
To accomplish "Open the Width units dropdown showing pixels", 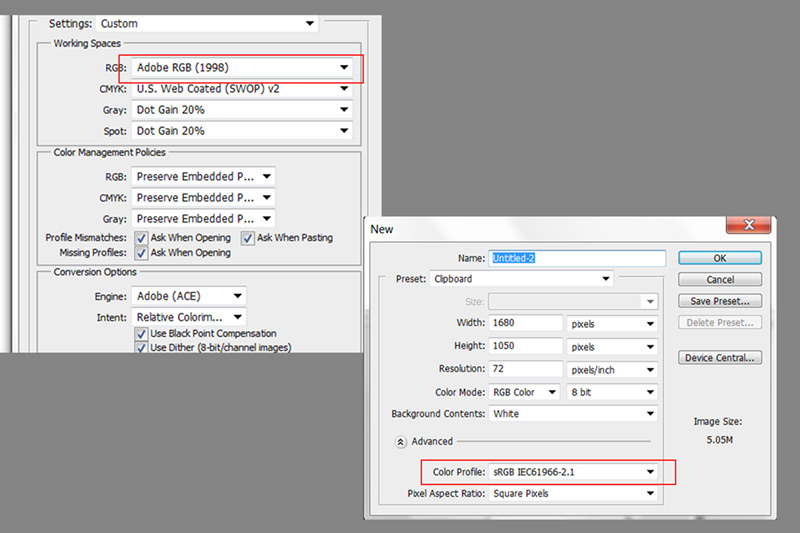I will [612, 324].
